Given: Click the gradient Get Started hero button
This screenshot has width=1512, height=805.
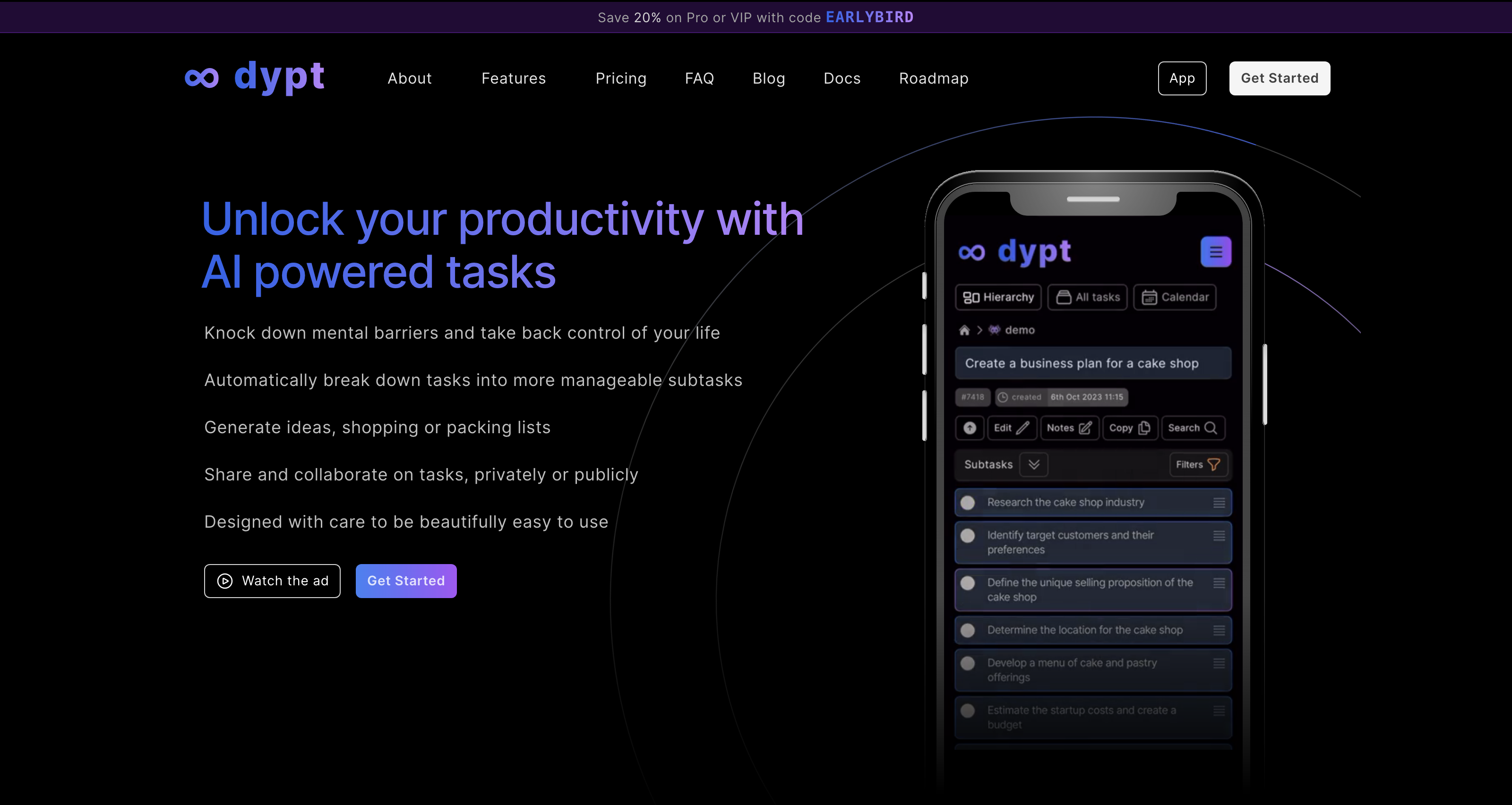Looking at the screenshot, I should pyautogui.click(x=406, y=581).
